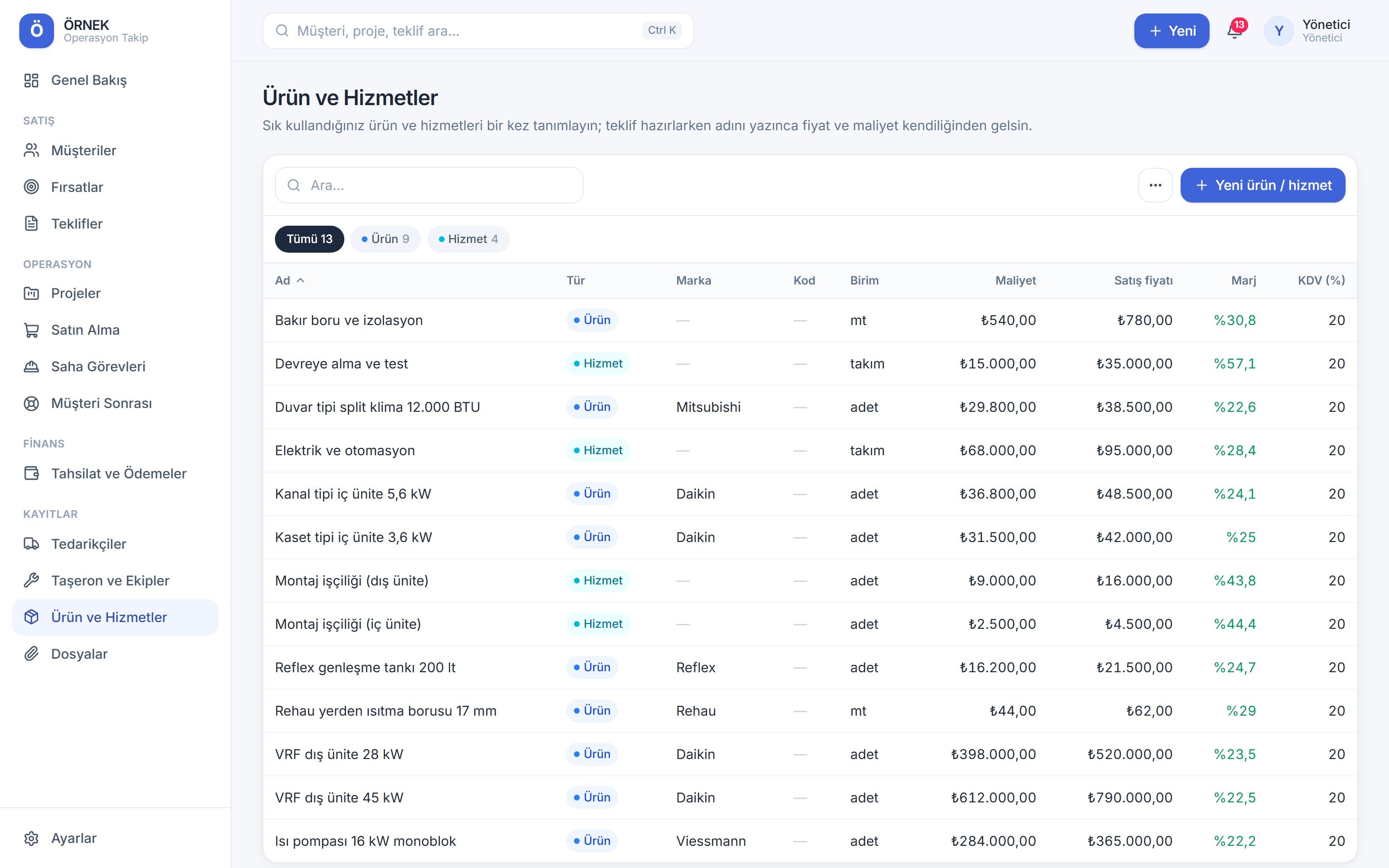The image size is (1389, 868).
Task: Click the ÖRNEK app logo
Action: [x=36, y=30]
